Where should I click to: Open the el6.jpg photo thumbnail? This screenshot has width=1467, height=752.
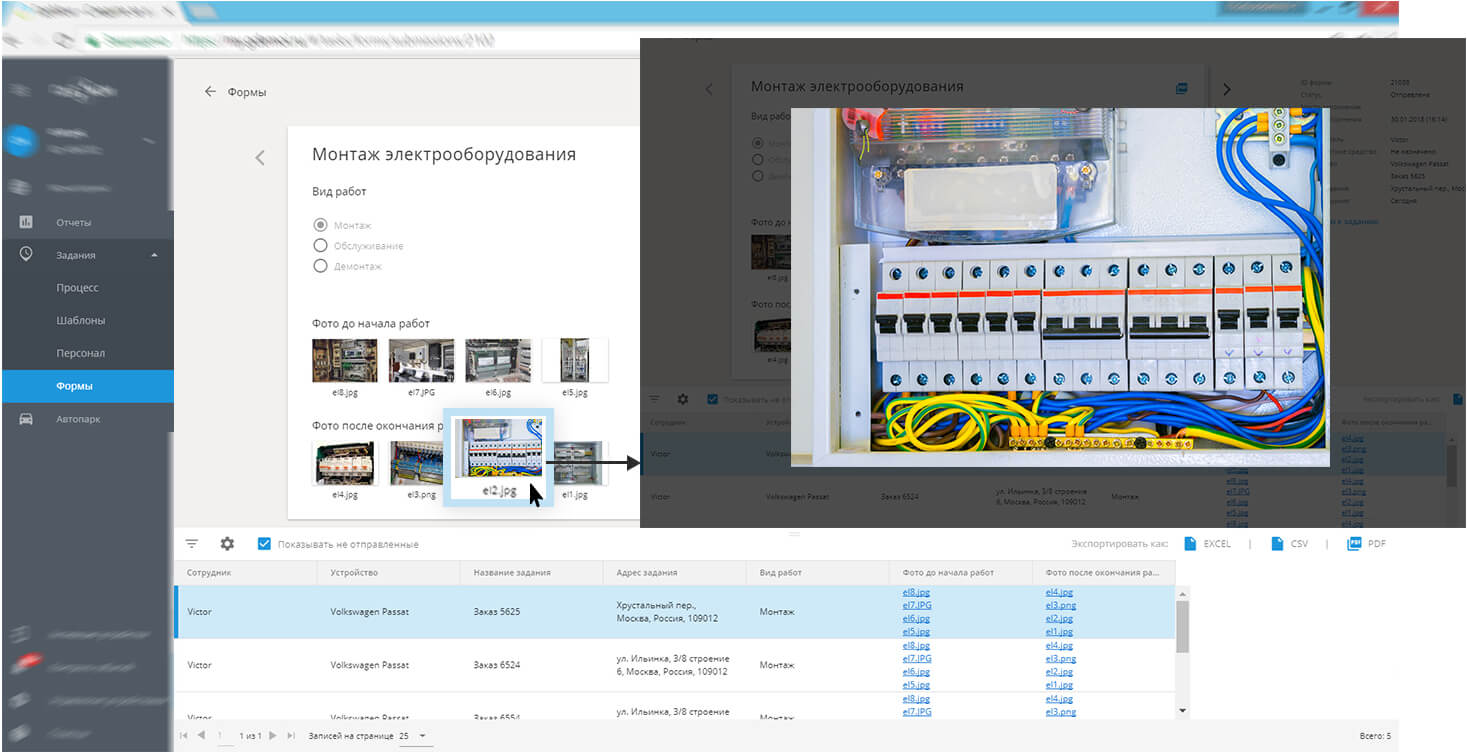(498, 360)
